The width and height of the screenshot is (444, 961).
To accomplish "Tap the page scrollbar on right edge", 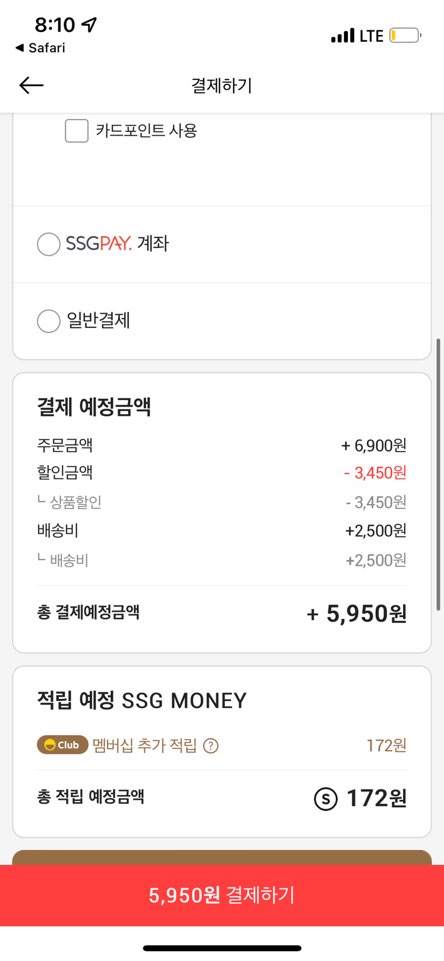I will [439, 473].
